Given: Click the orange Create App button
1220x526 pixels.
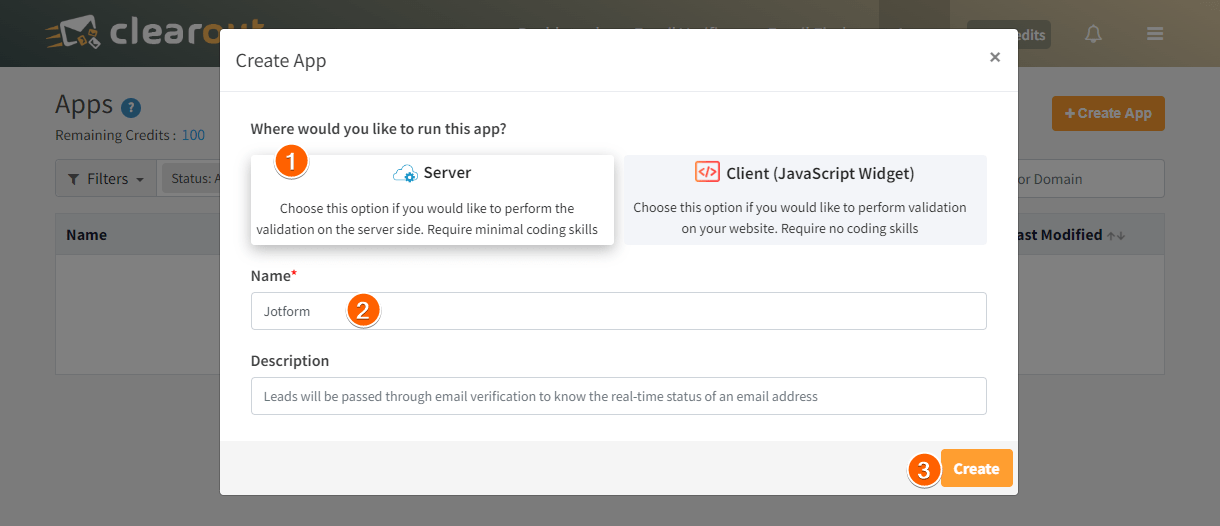Looking at the screenshot, I should [x=1108, y=114].
